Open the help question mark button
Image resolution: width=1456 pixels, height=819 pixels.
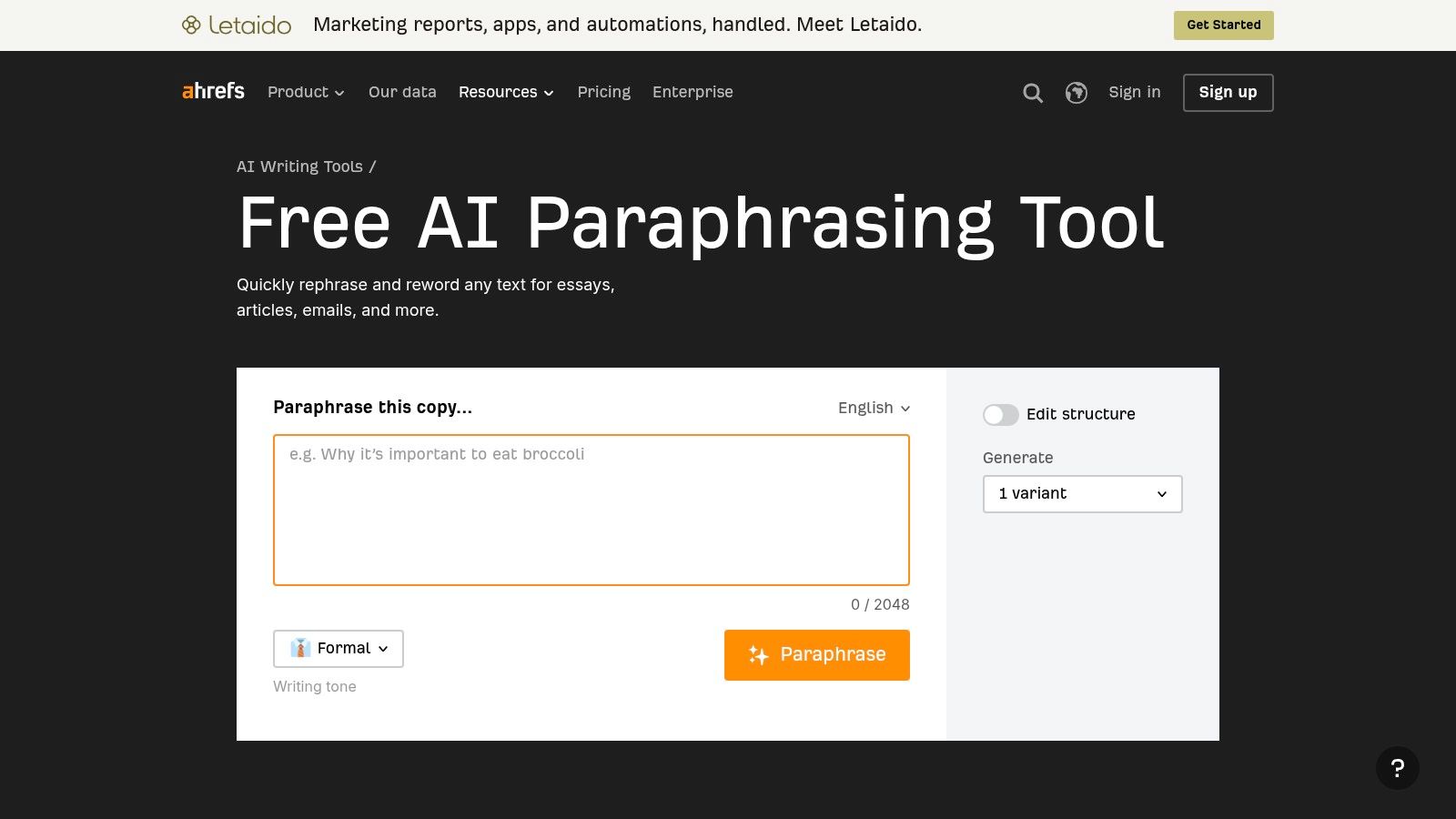tap(1398, 768)
